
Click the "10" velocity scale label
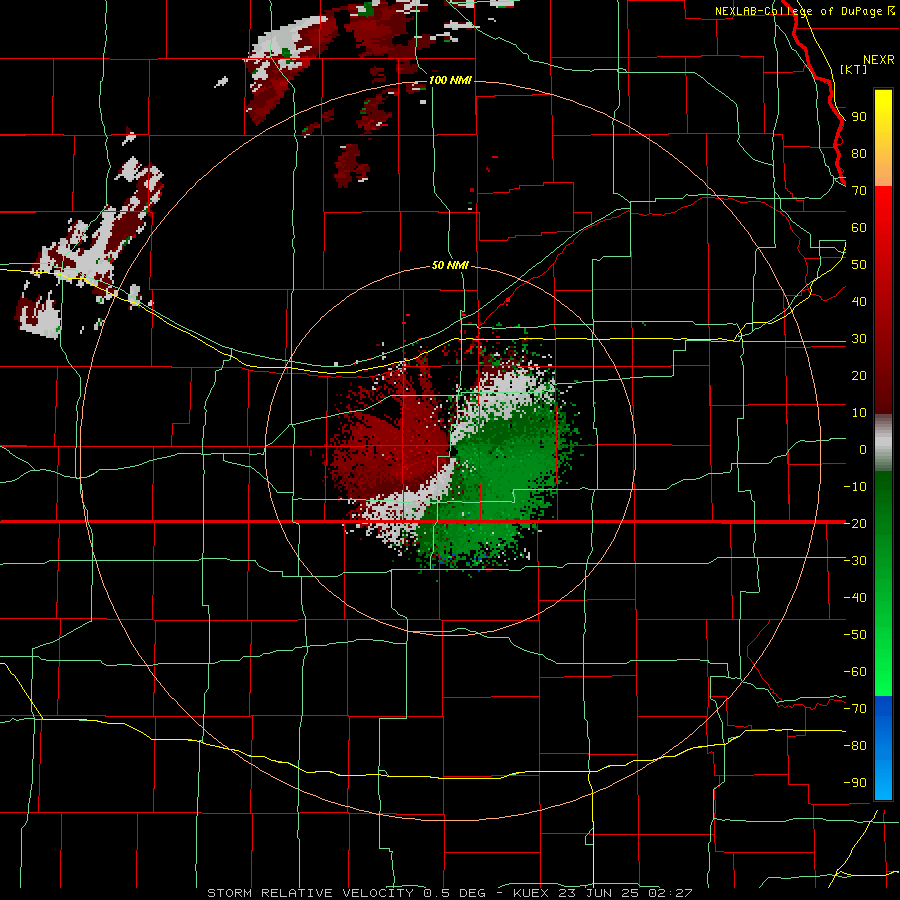(859, 413)
